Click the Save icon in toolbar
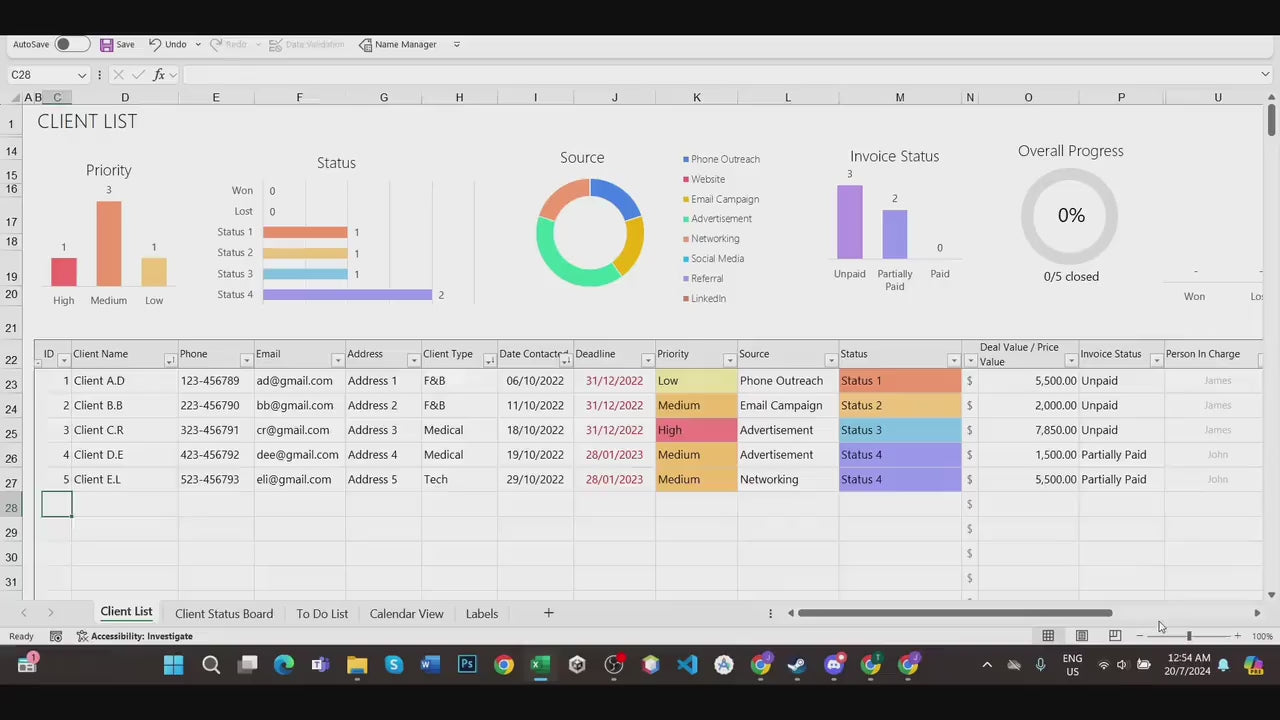 pos(106,44)
